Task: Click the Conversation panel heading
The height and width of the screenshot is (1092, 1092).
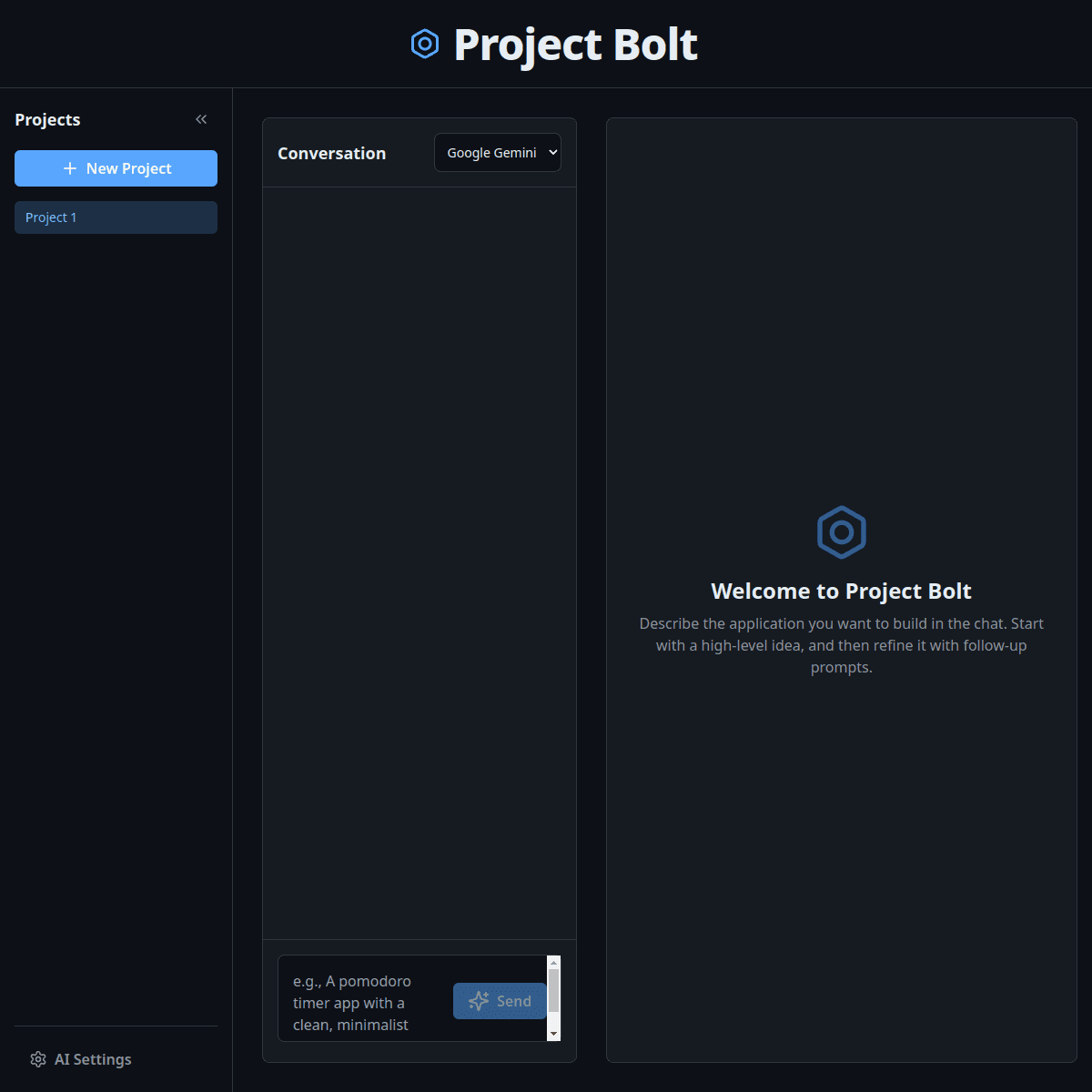Action: pos(331,153)
